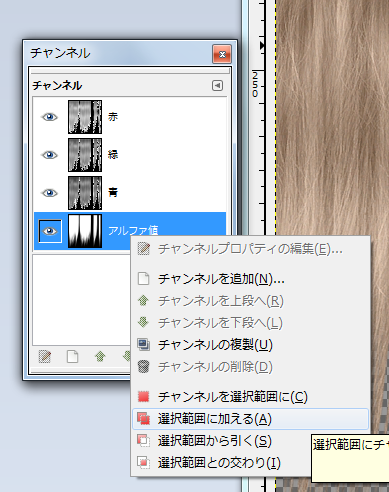Toggle visibility of the 緑 (green) channel
389x492 pixels.
pyautogui.click(x=50, y=155)
